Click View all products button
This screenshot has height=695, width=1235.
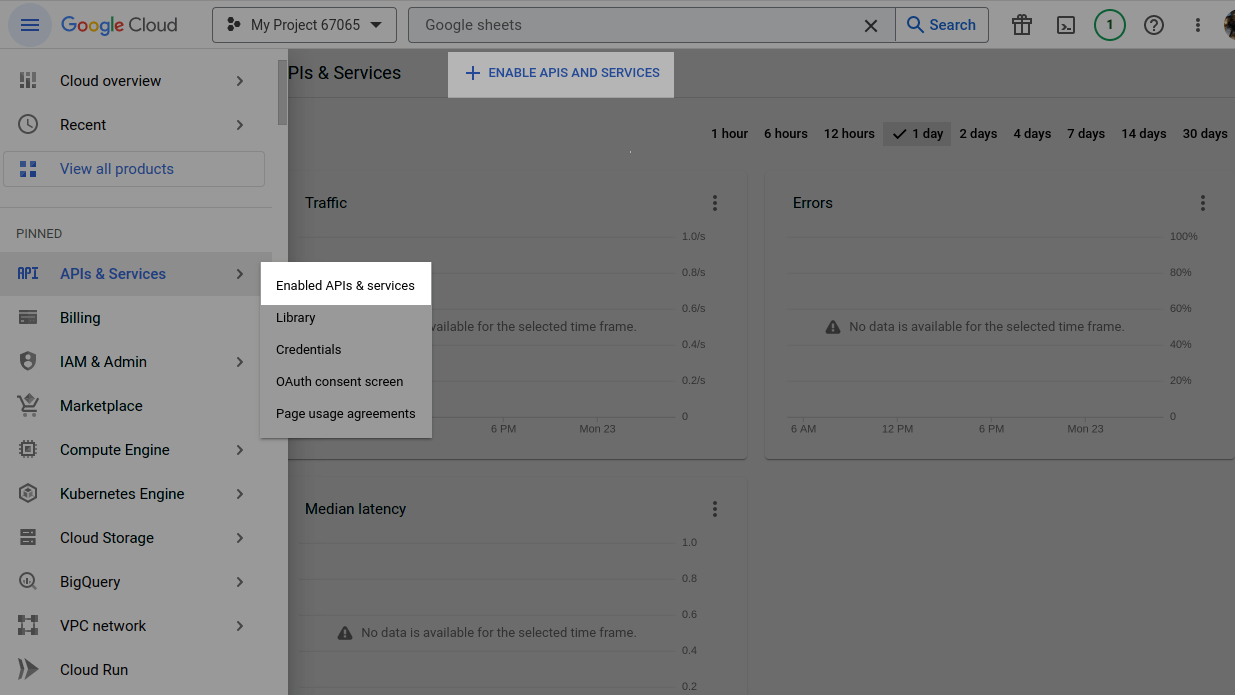[x=134, y=169]
